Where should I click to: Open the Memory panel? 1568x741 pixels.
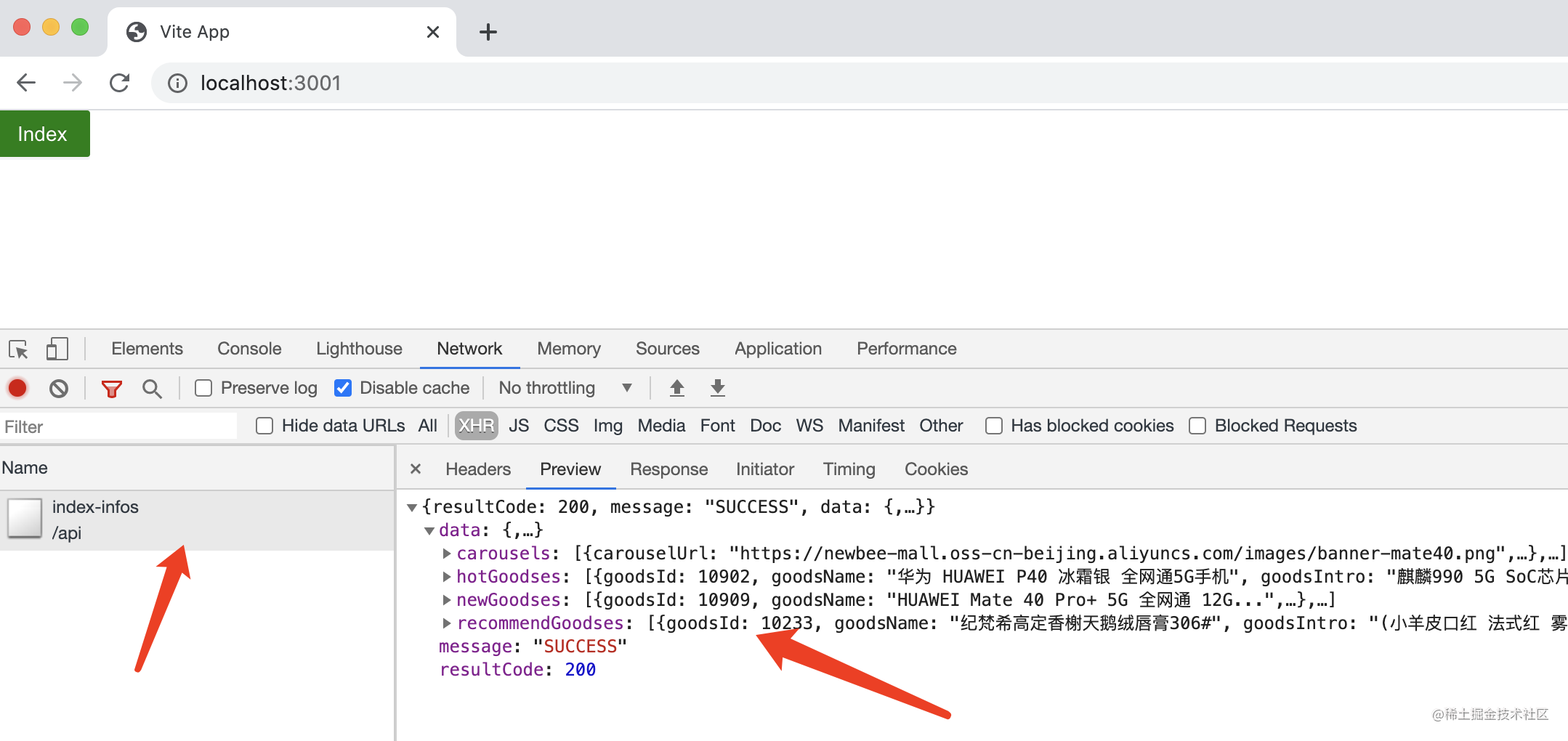(x=569, y=349)
